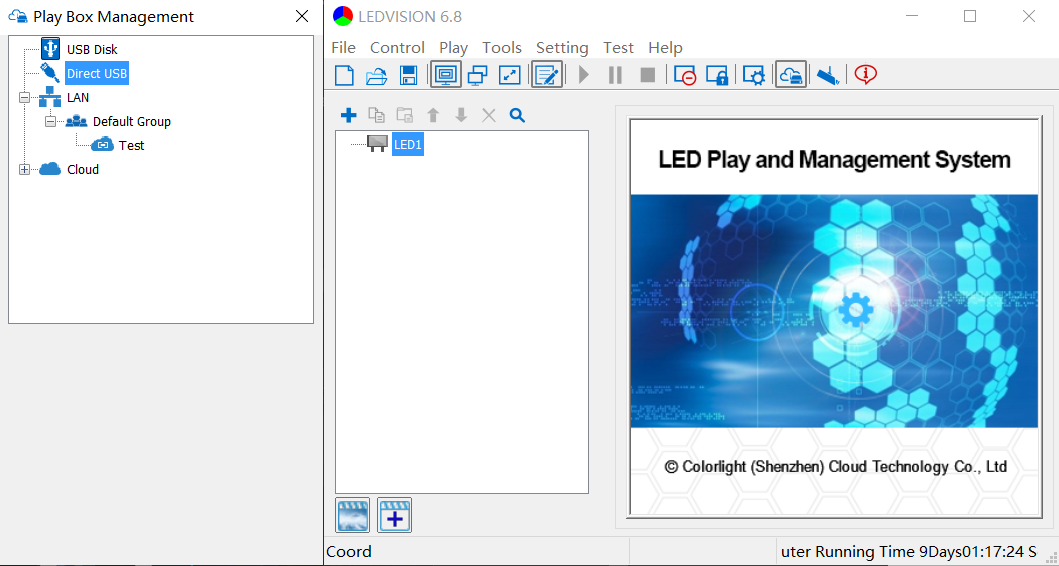The height and width of the screenshot is (566, 1059).
Task: Click the blue angled device toolbar icon
Action: point(828,75)
